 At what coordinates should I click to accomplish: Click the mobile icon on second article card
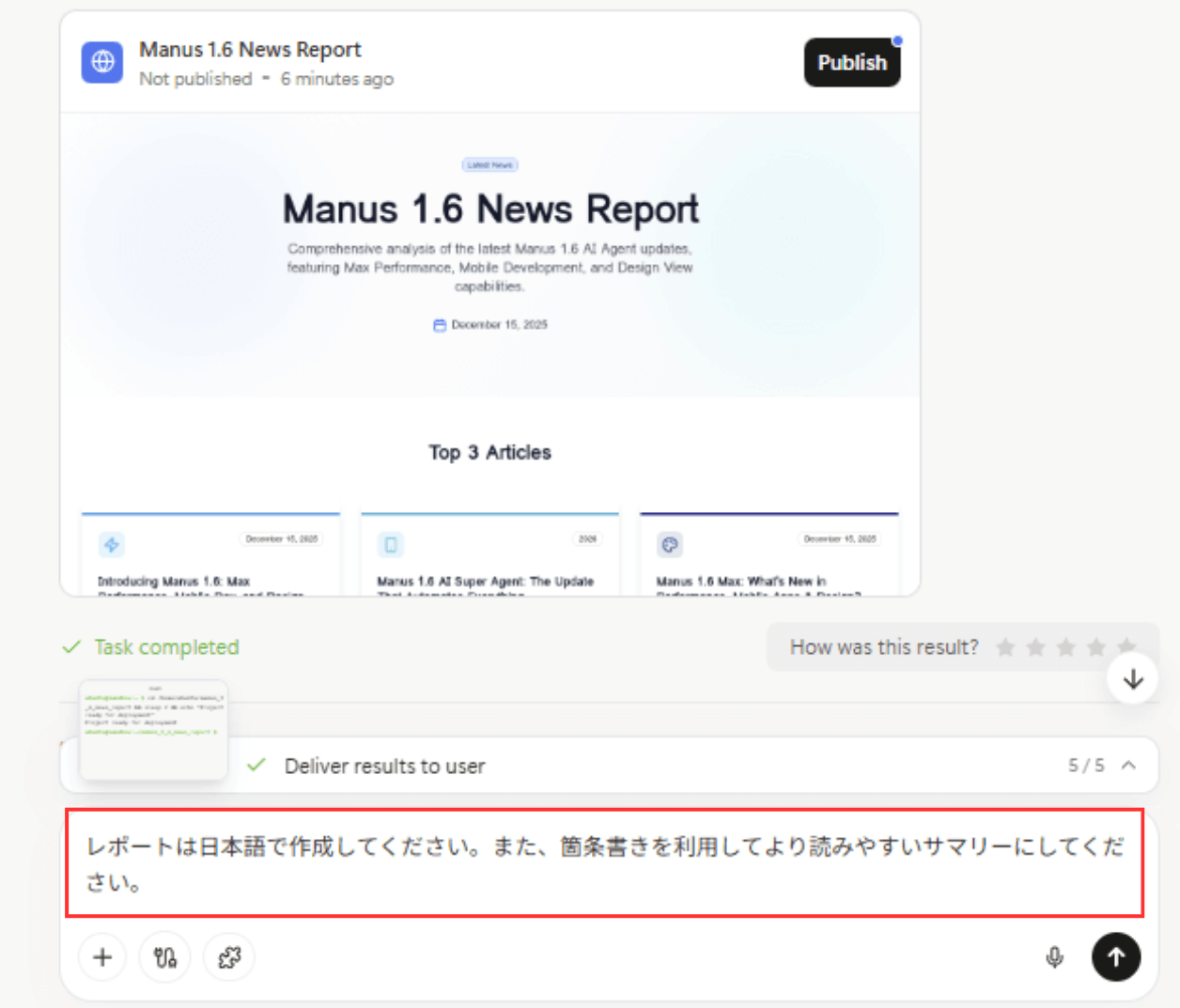tap(391, 545)
